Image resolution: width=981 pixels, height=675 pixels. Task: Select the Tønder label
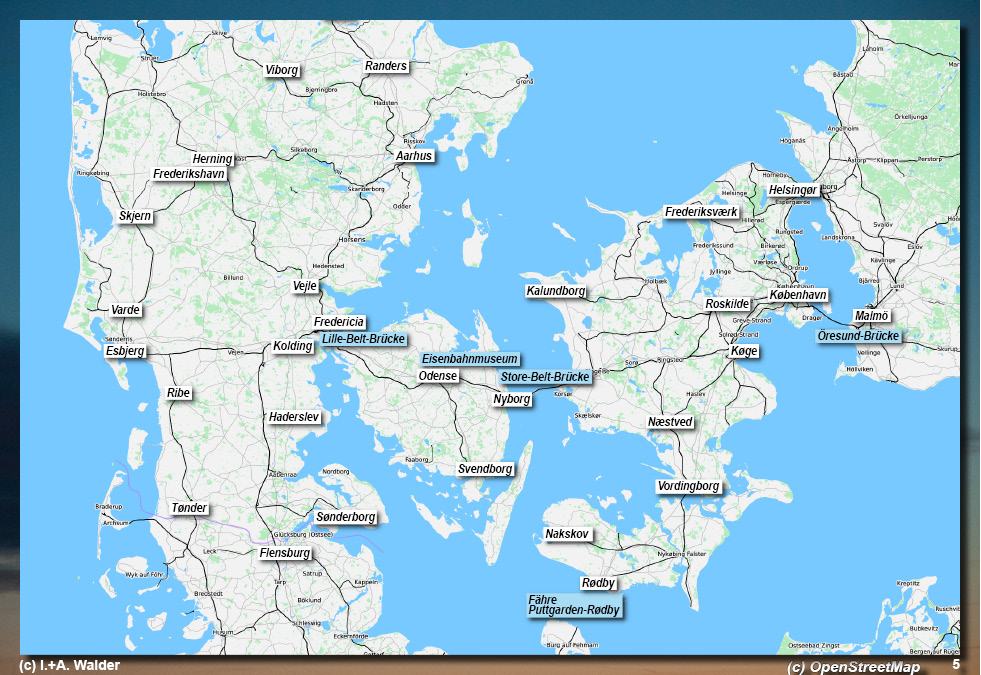tap(189, 508)
